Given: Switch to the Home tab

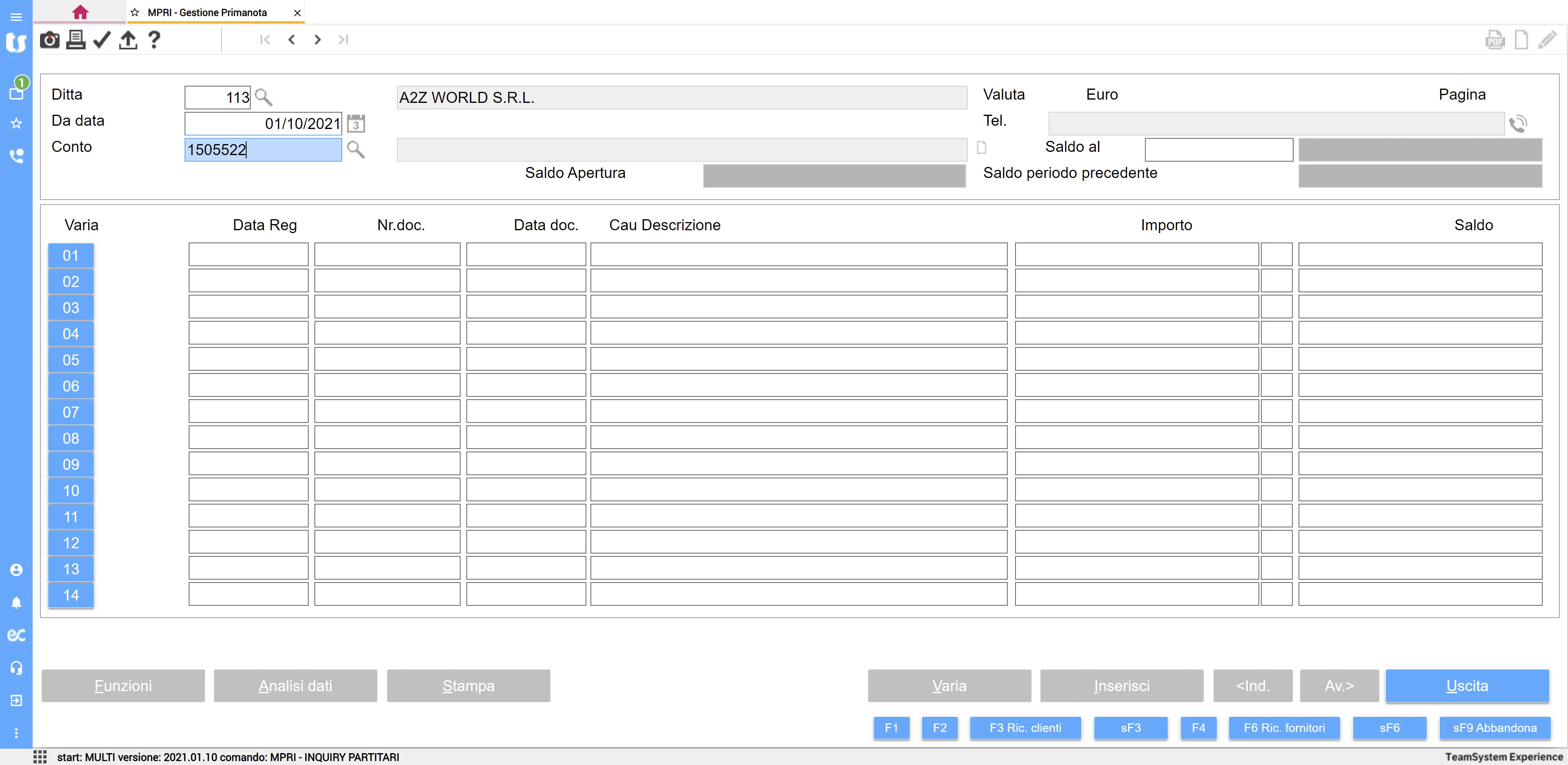Looking at the screenshot, I should [80, 12].
